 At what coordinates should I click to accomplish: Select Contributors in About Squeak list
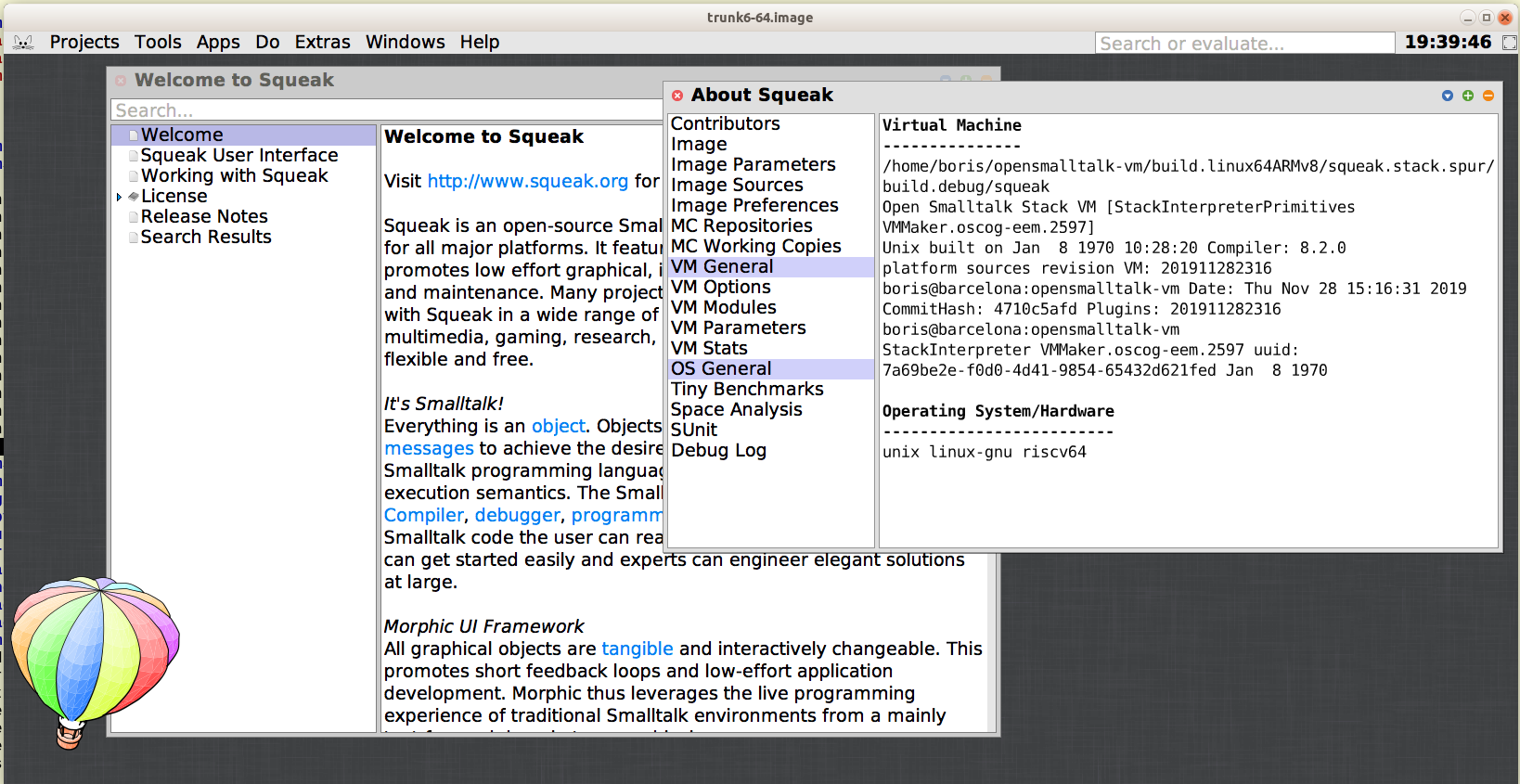771,123
